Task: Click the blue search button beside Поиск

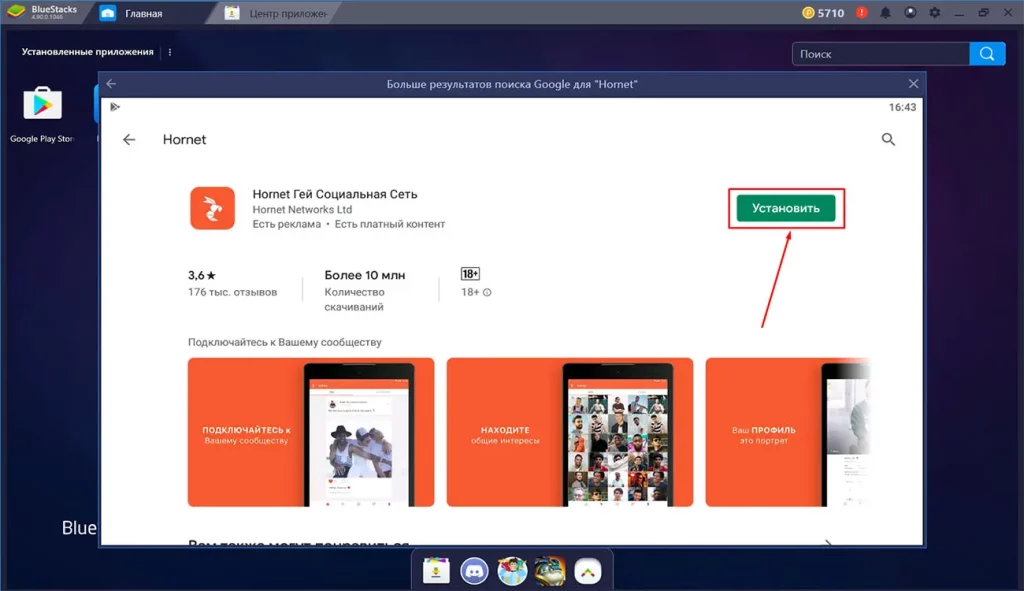Action: 987,54
